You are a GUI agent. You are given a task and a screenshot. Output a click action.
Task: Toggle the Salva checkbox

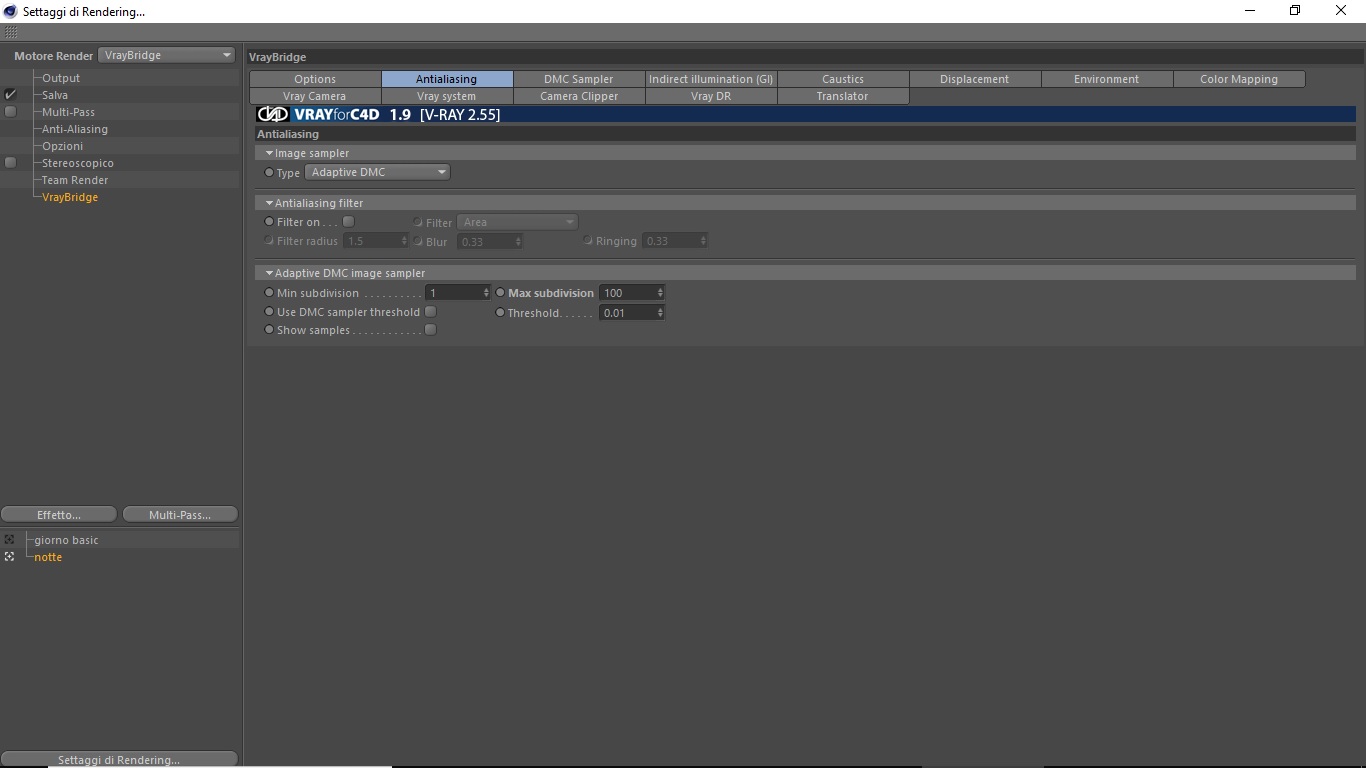[x=11, y=95]
